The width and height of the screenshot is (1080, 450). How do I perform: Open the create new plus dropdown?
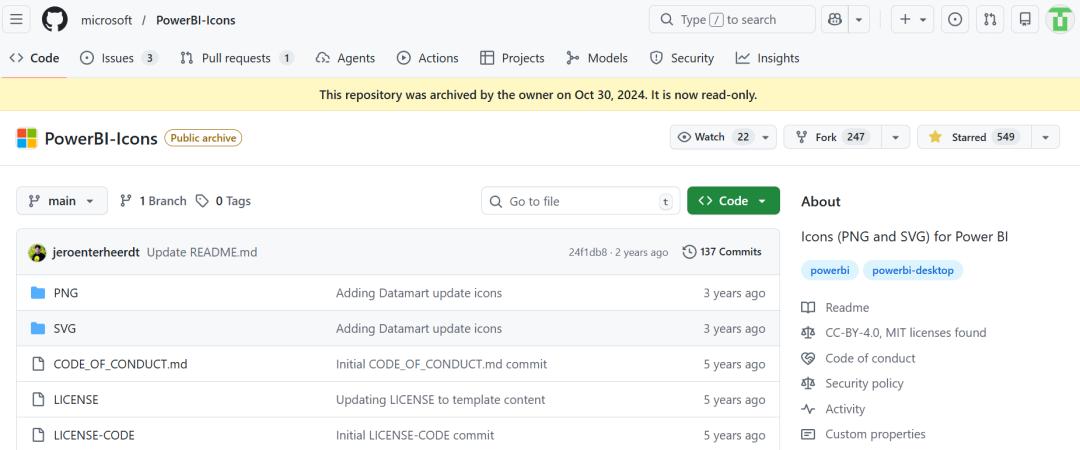[x=912, y=19]
